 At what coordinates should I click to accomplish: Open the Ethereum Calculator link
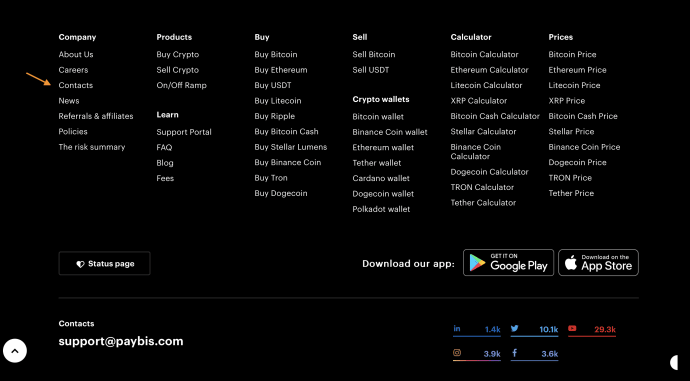coord(489,70)
